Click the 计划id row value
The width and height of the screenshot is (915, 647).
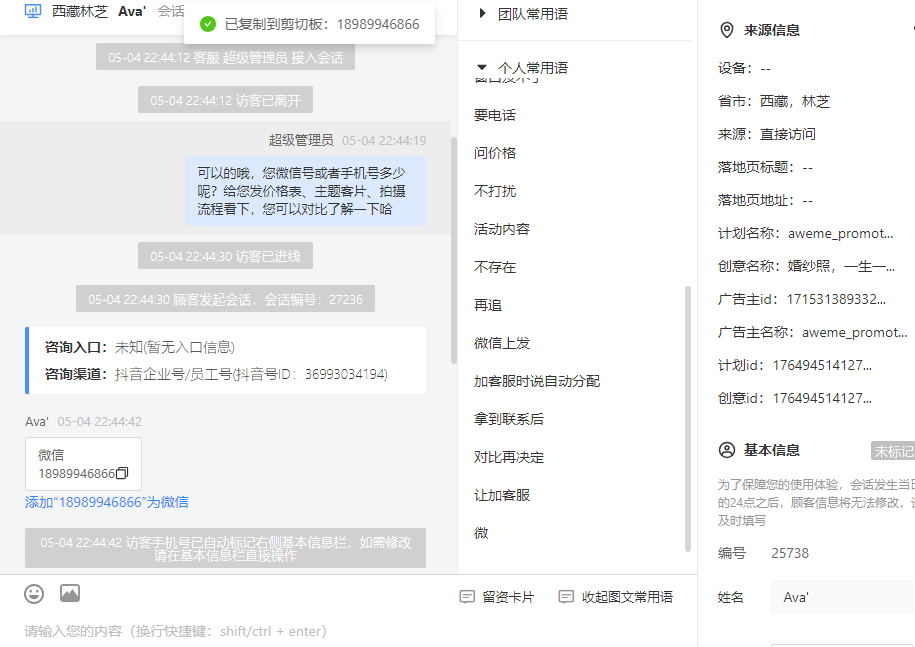(822, 365)
